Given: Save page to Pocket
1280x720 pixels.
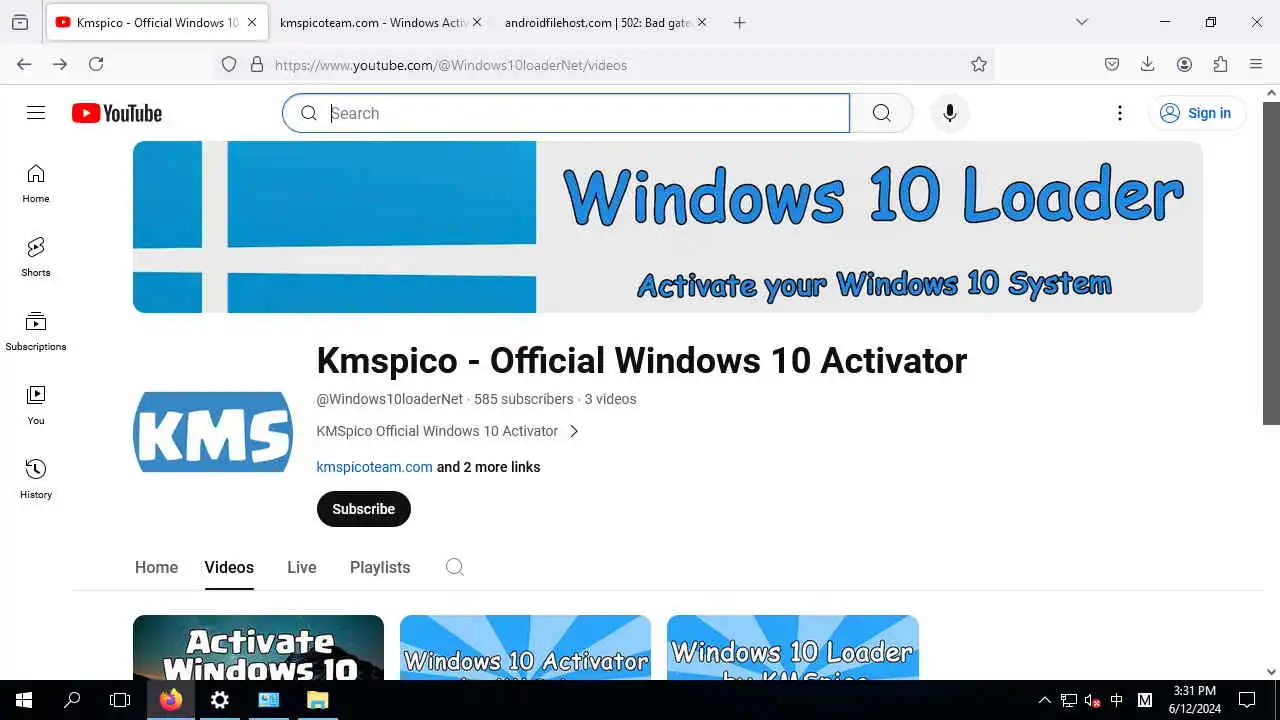Looking at the screenshot, I should 1112,64.
